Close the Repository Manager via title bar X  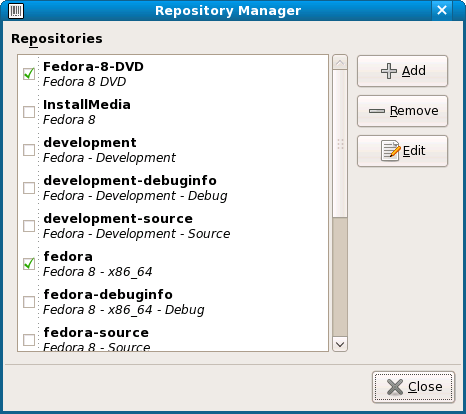click(x=442, y=10)
